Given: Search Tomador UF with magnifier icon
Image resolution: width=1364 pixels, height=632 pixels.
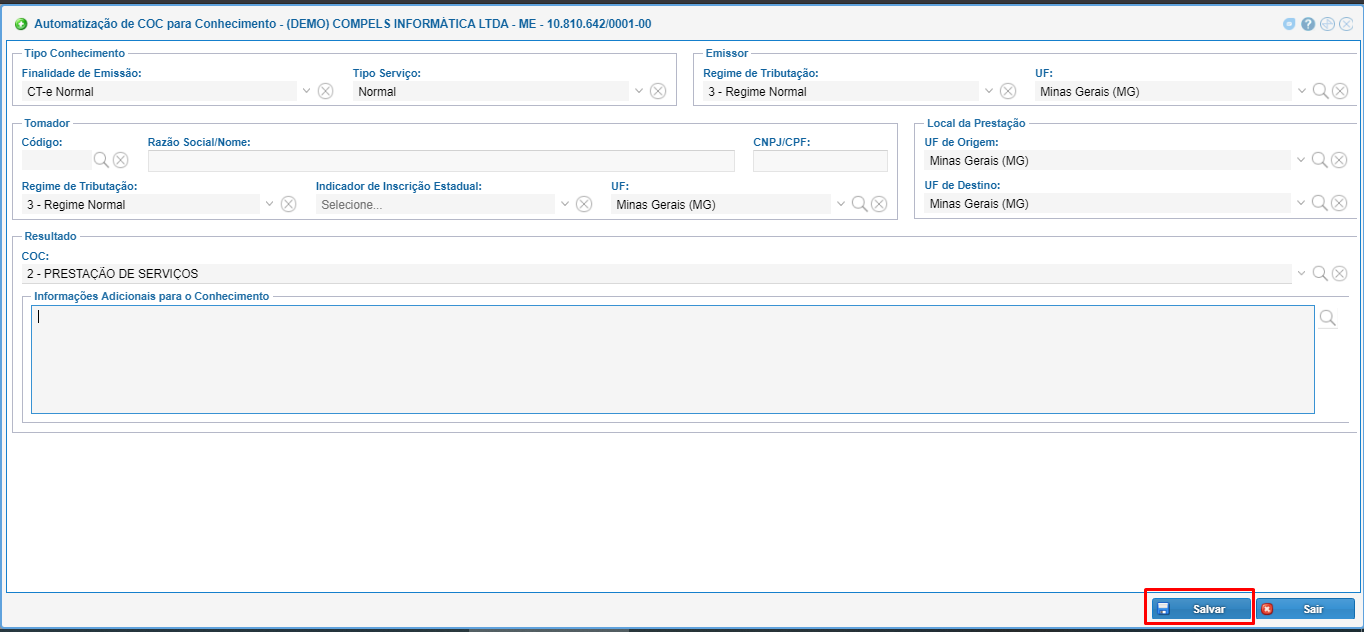Looking at the screenshot, I should pyautogui.click(x=859, y=204).
